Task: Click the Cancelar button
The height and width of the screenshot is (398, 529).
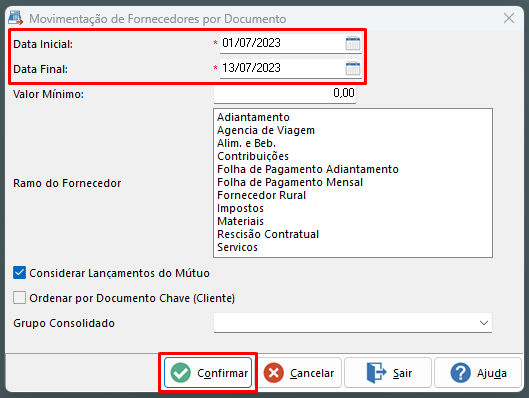Action: click(x=299, y=373)
